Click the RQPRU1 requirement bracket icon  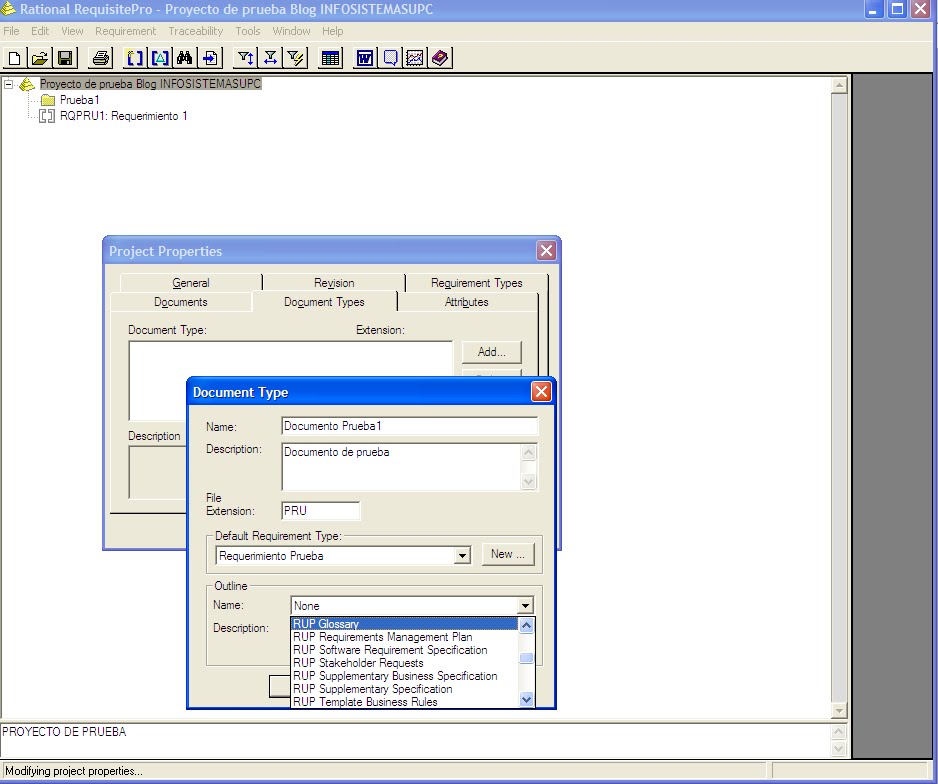(47, 116)
